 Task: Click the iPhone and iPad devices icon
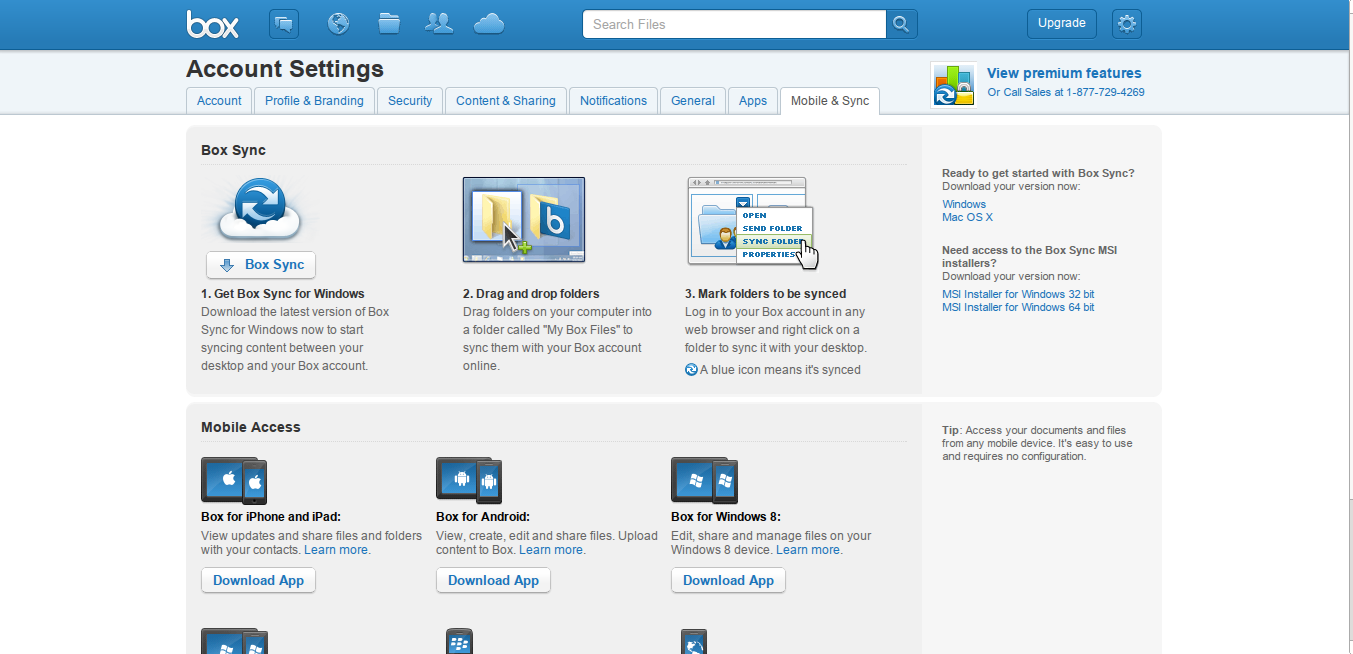[234, 481]
